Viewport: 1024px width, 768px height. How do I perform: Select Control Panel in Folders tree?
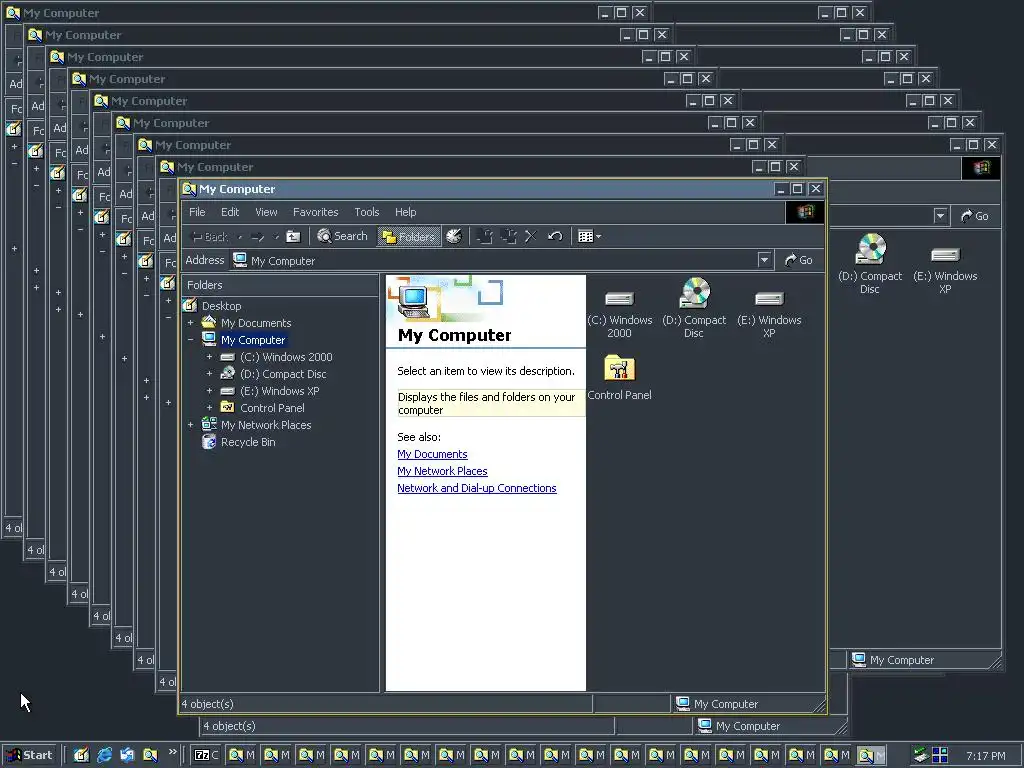tap(272, 408)
